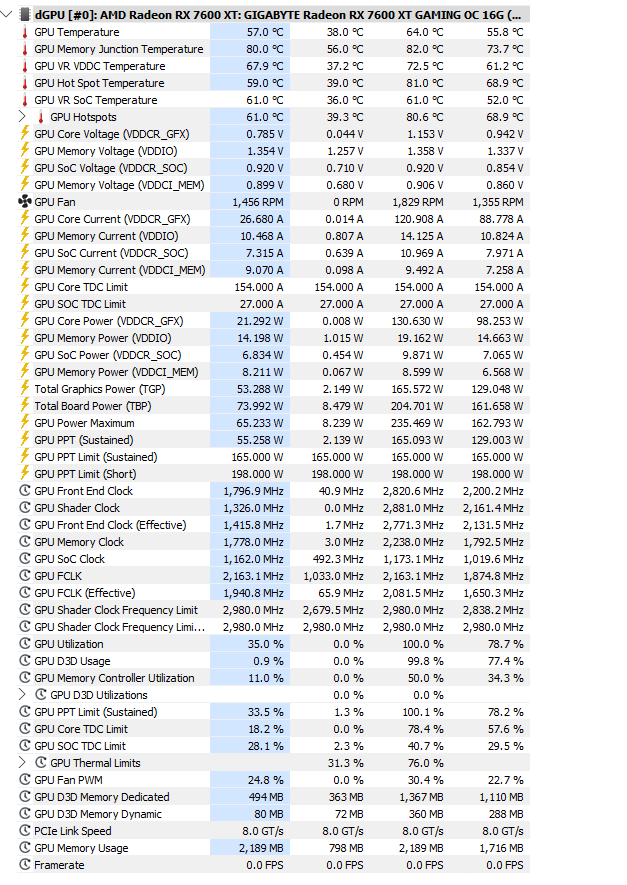Click lightning icon beside GPU Power Maximum
The image size is (627, 885).
click(25, 423)
